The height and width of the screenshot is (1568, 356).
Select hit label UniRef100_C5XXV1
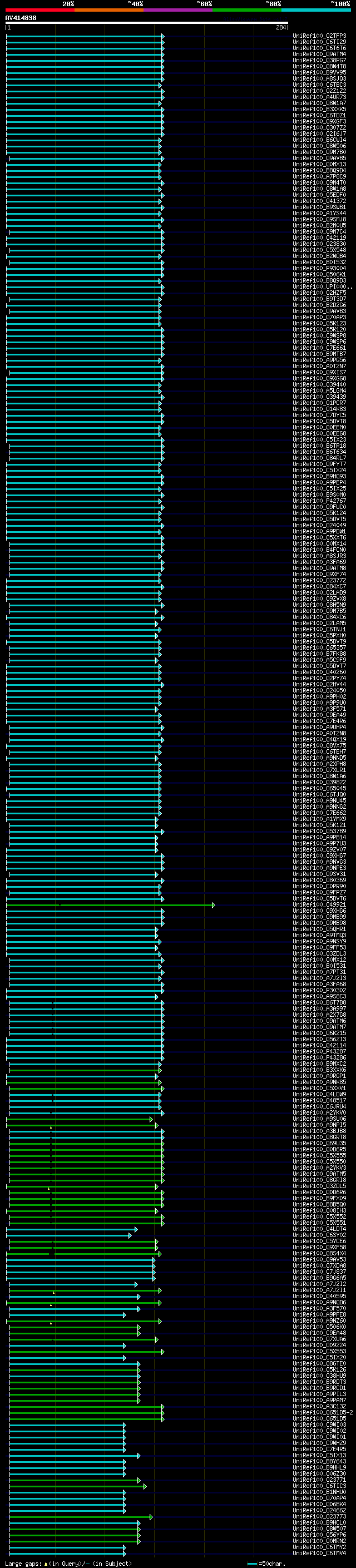click(x=319, y=1088)
